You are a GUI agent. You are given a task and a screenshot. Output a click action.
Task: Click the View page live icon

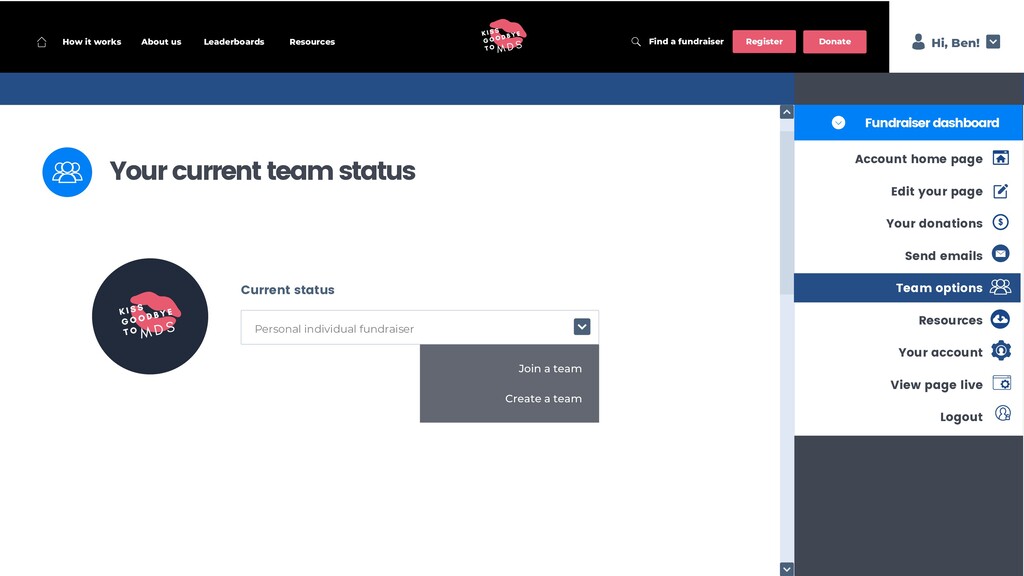click(1001, 383)
